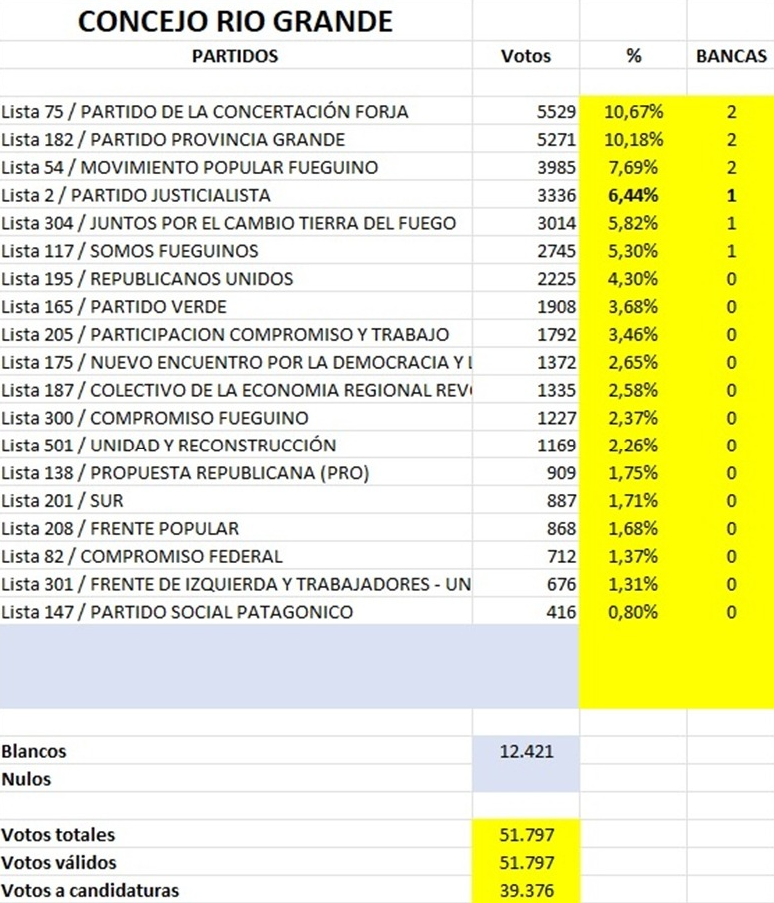774x903 pixels.
Task: Select the empty Nulos value cell
Action: tap(526, 779)
